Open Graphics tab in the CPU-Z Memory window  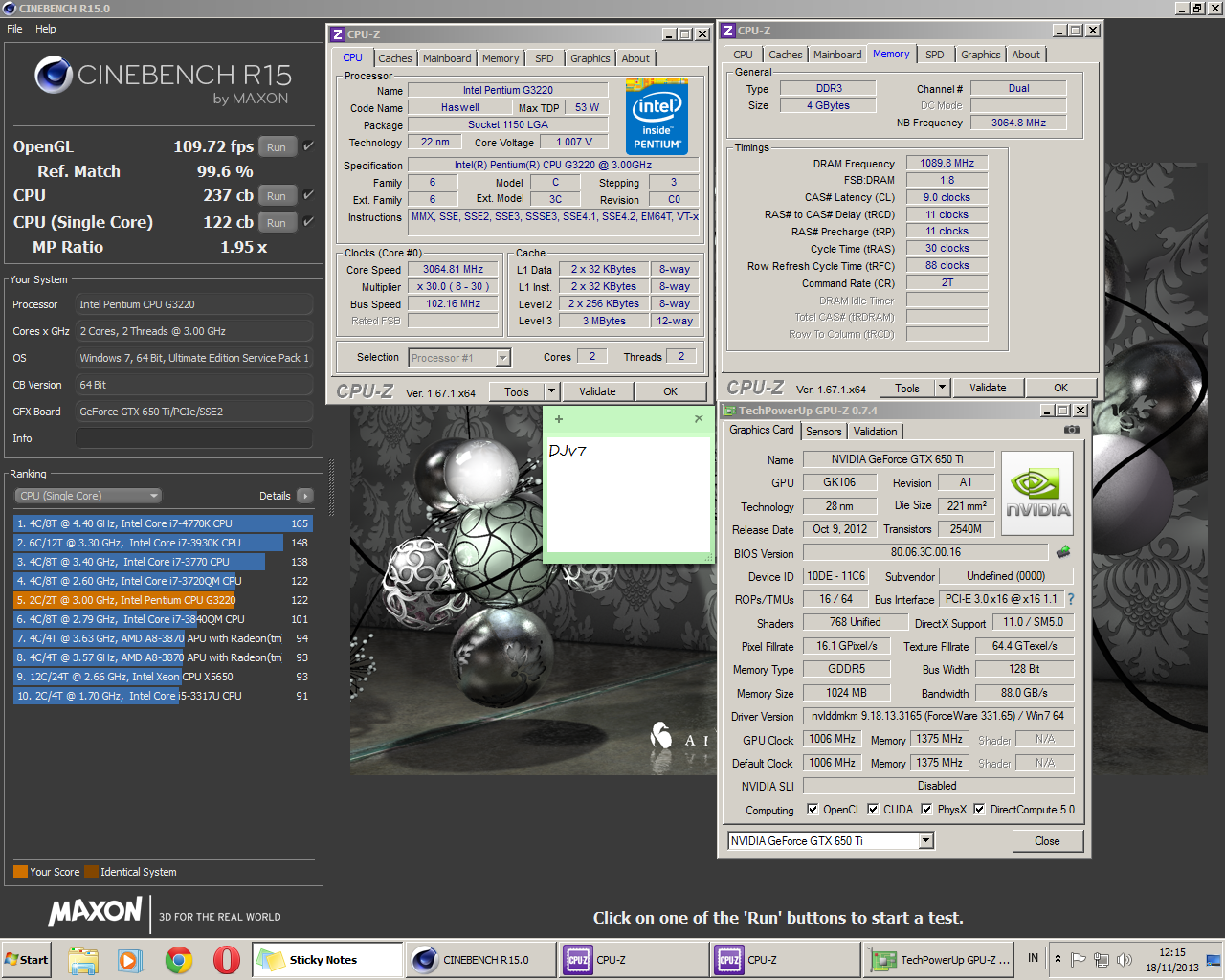pos(981,55)
